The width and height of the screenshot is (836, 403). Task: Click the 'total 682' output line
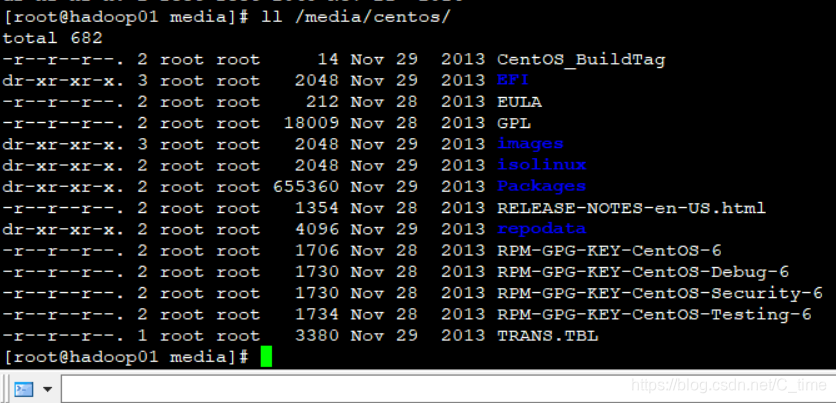tap(52, 38)
